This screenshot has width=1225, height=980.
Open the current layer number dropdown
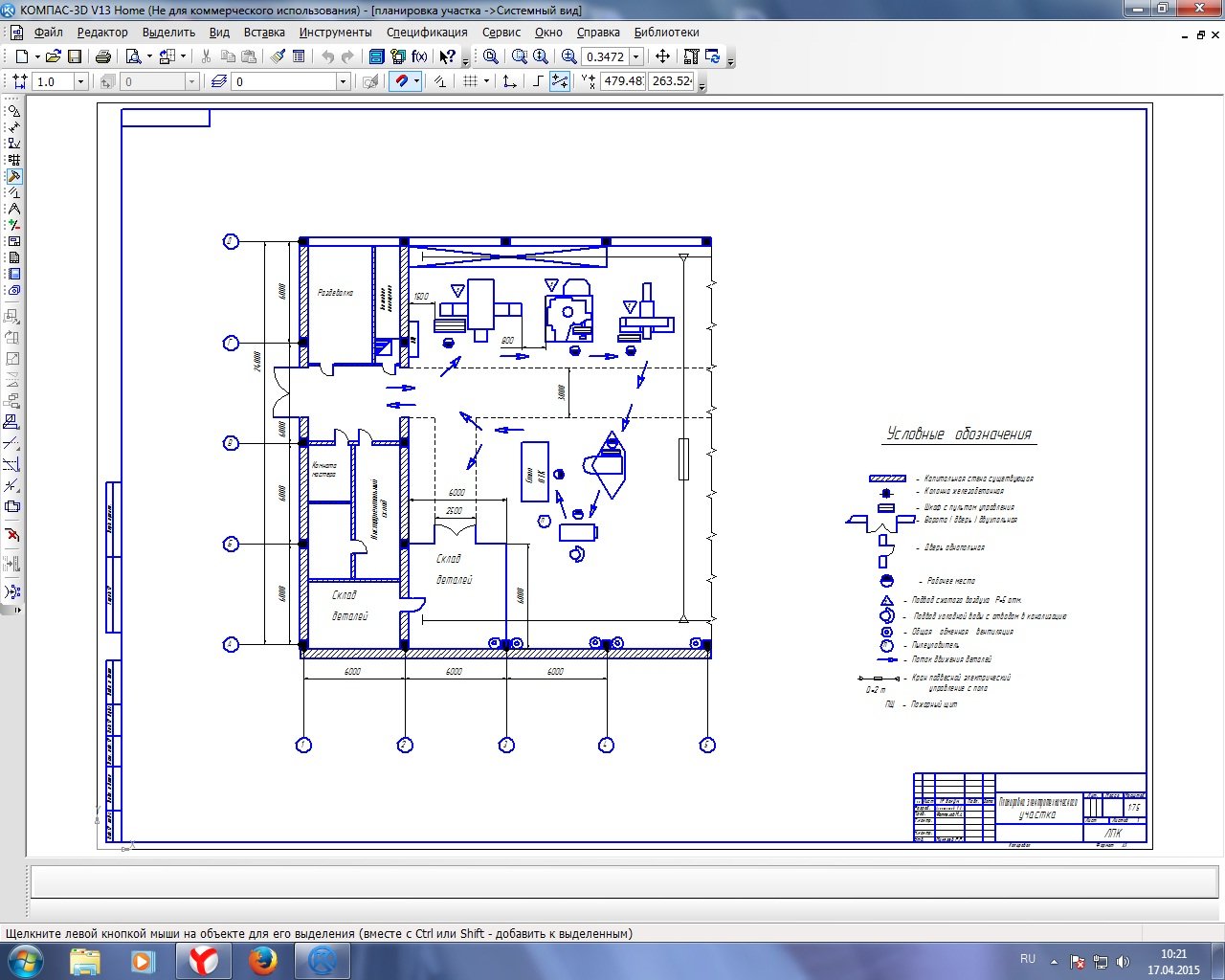tap(343, 81)
